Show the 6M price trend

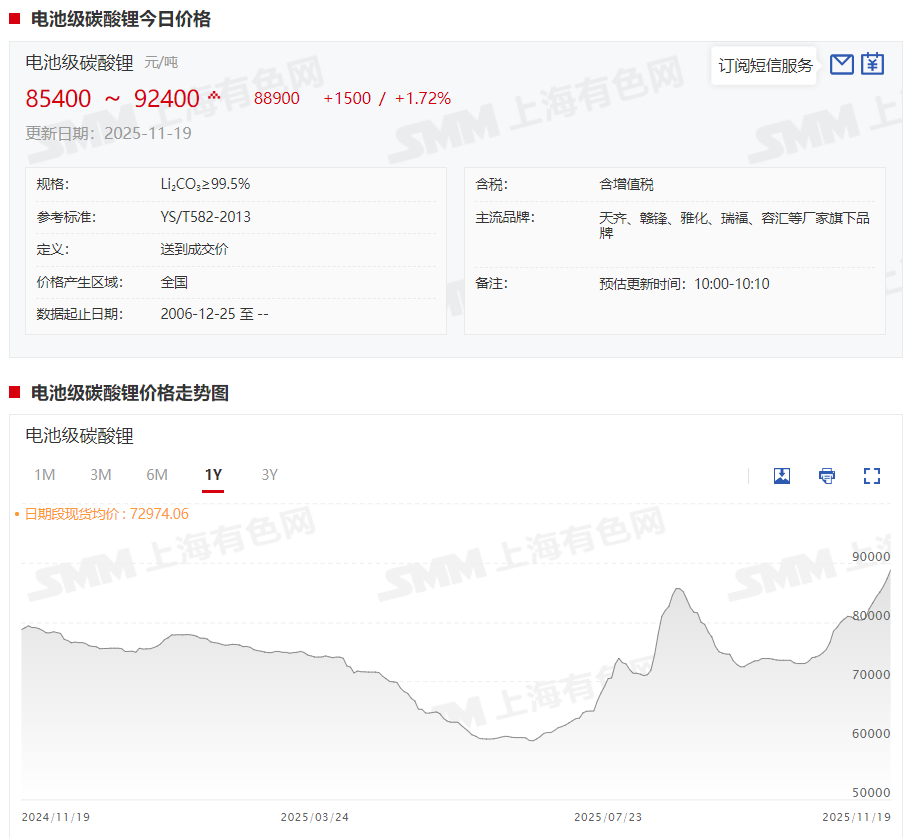coord(157,475)
